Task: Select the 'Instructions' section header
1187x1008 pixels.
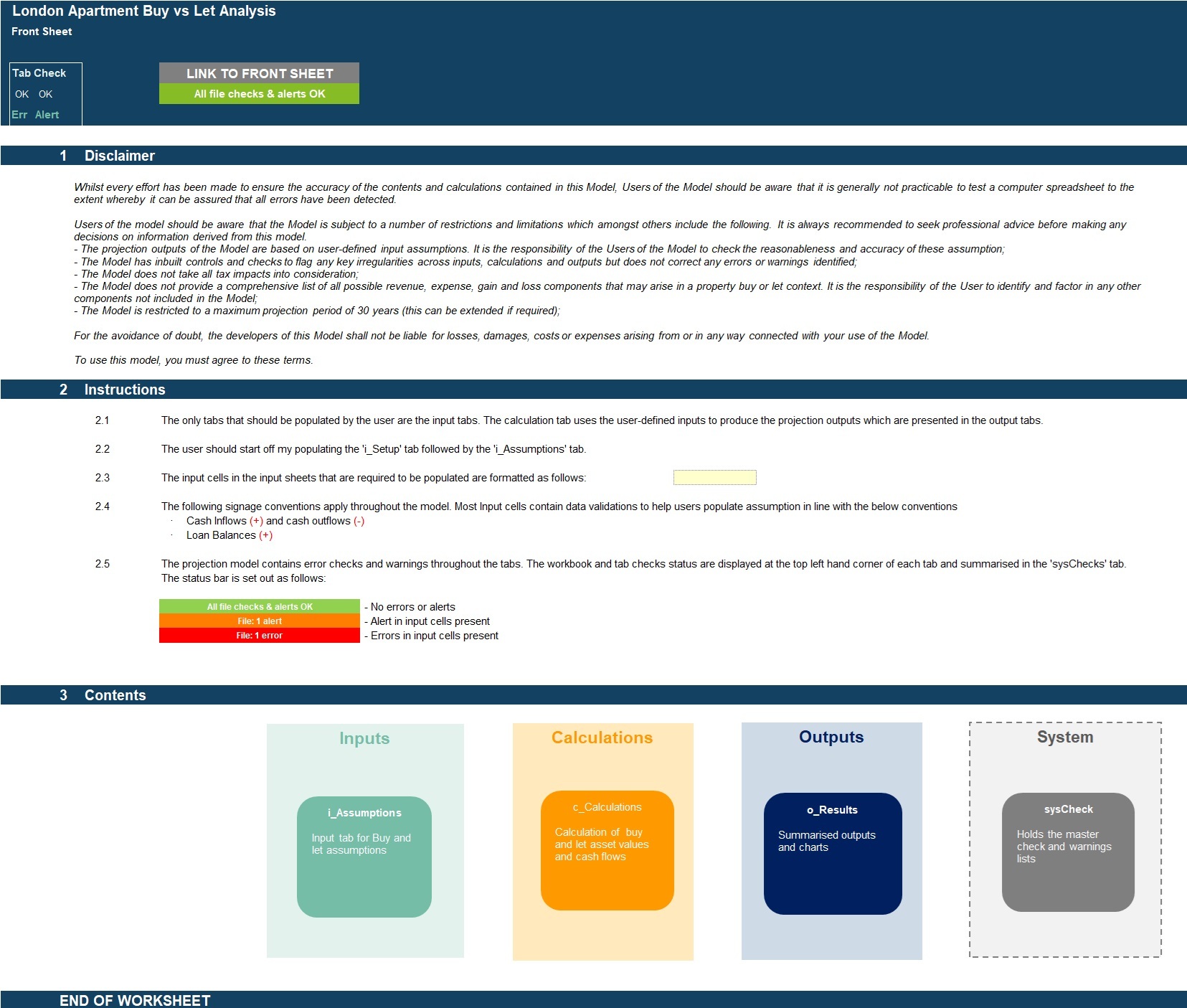Action: click(125, 390)
